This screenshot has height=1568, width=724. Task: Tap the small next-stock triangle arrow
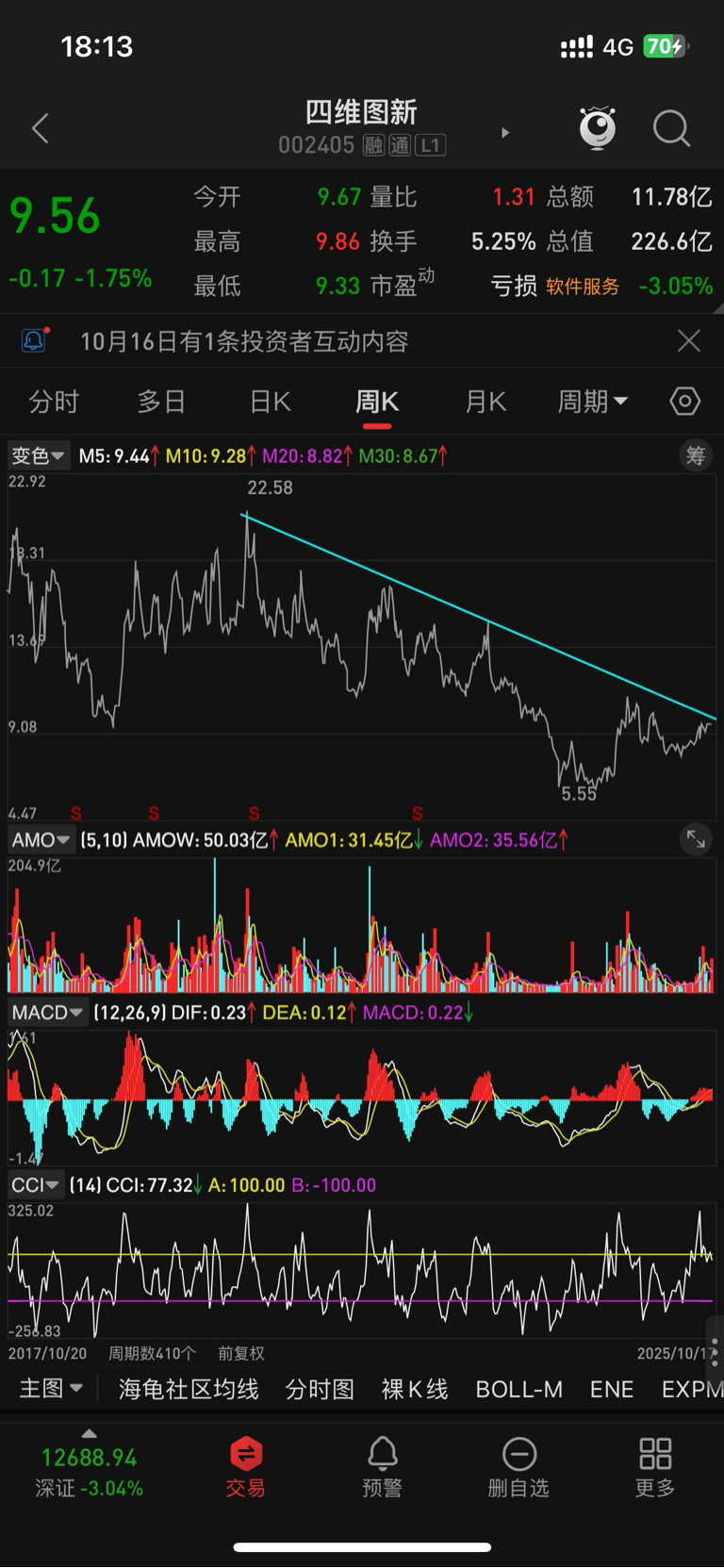[505, 133]
